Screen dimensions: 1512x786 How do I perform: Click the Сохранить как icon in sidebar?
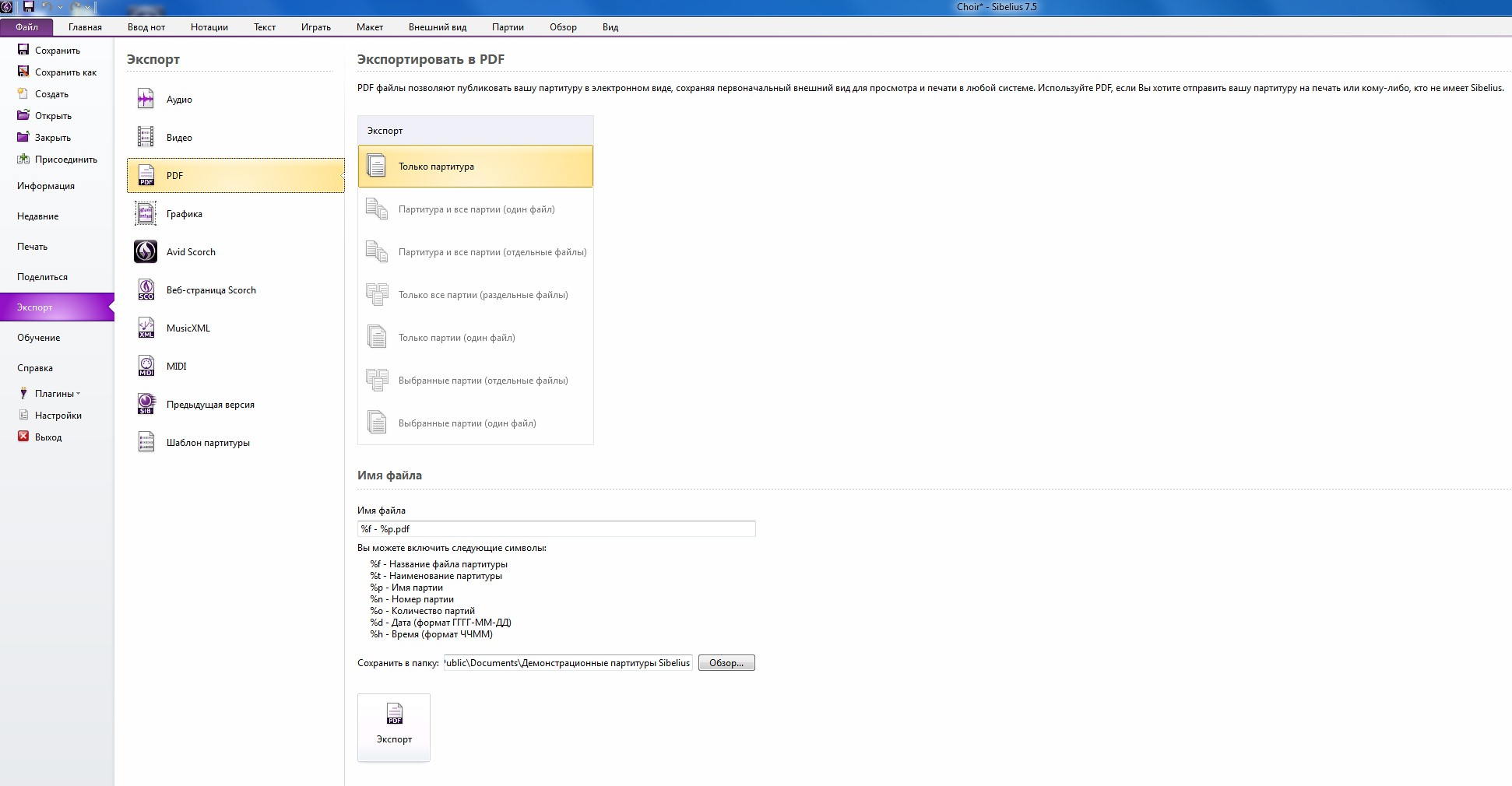click(x=23, y=72)
